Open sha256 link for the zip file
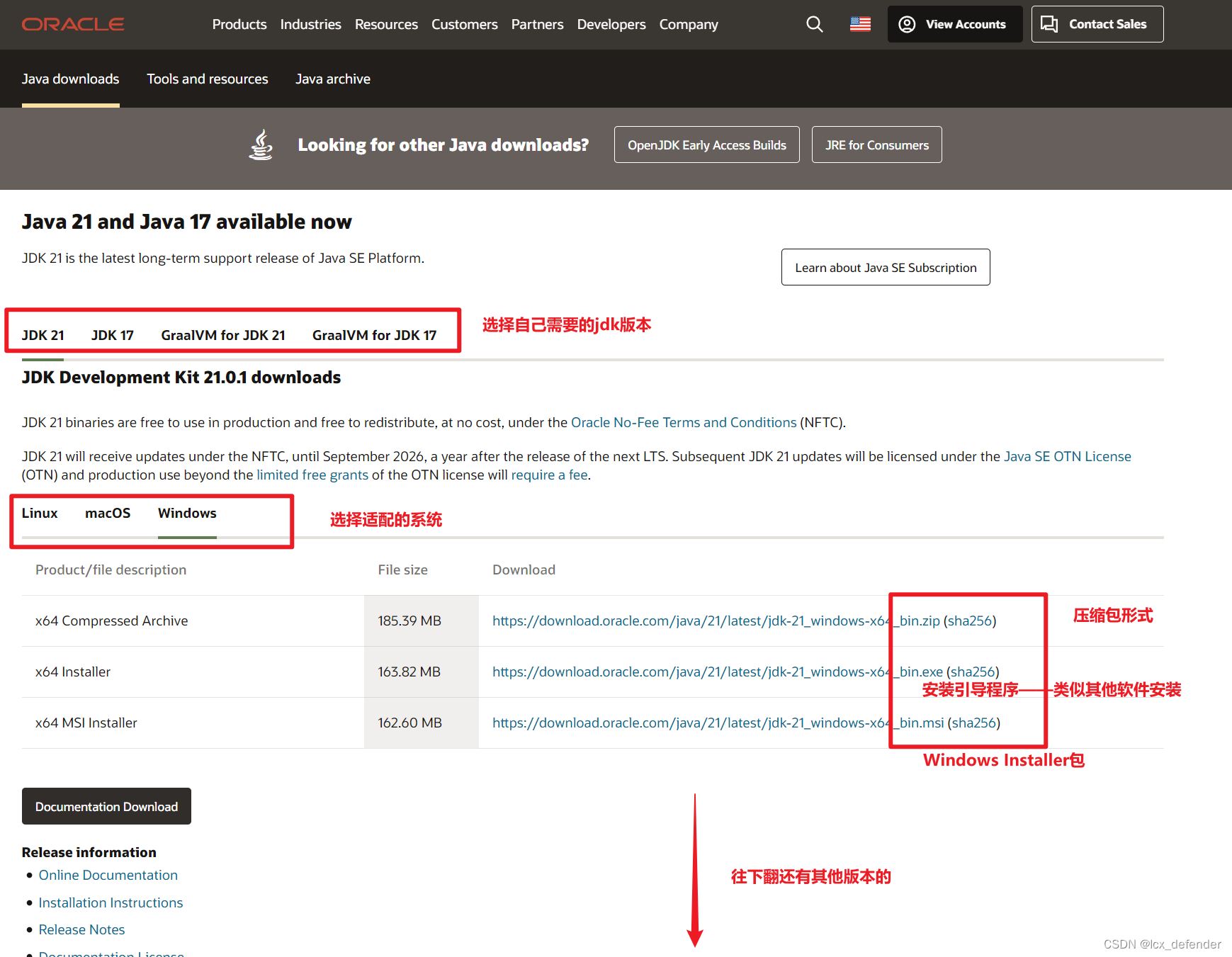The height and width of the screenshot is (957, 1232). 970,621
